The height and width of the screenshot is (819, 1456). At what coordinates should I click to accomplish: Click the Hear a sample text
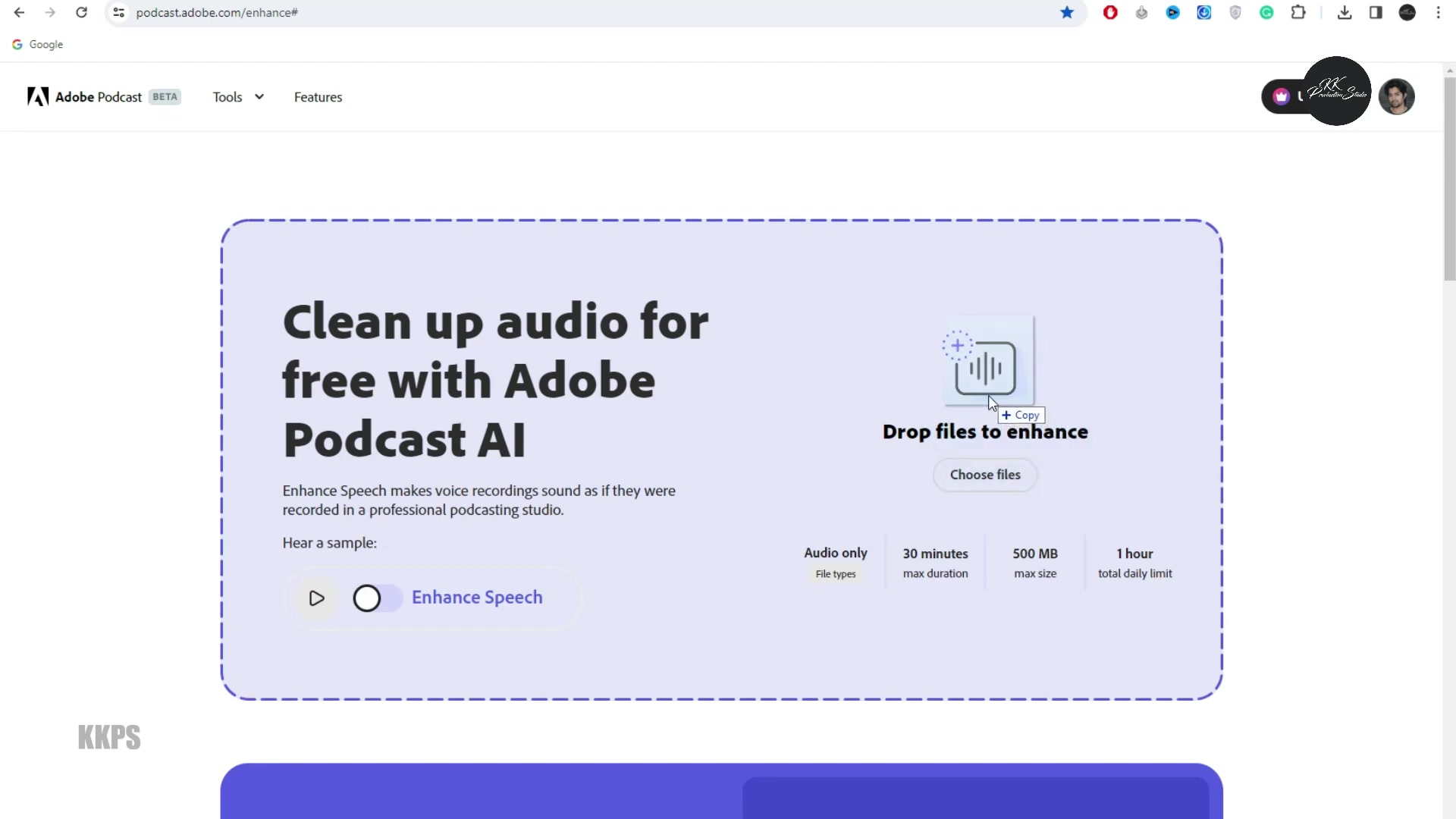tap(329, 543)
